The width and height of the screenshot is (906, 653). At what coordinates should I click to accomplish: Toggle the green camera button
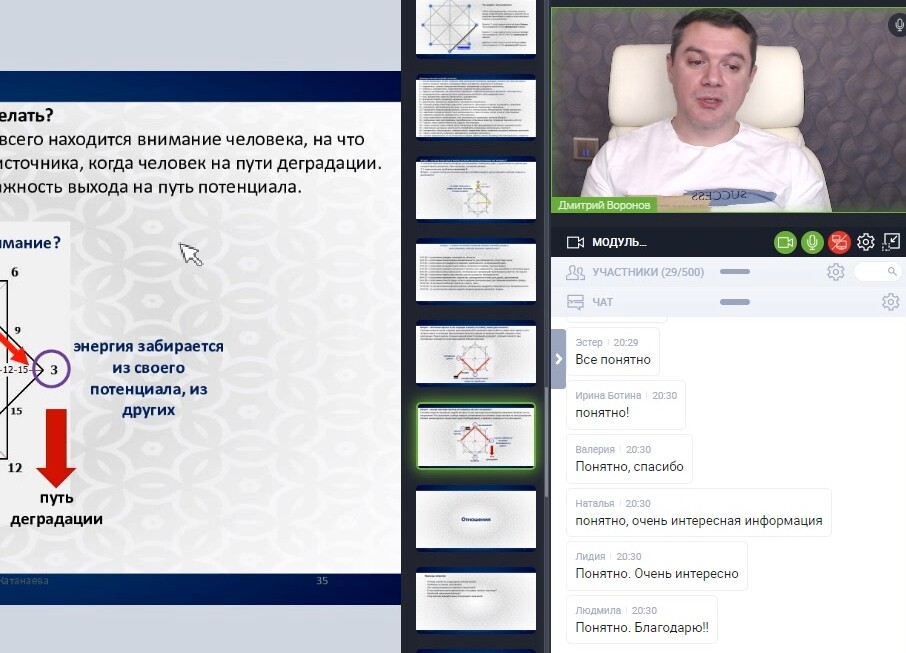785,242
